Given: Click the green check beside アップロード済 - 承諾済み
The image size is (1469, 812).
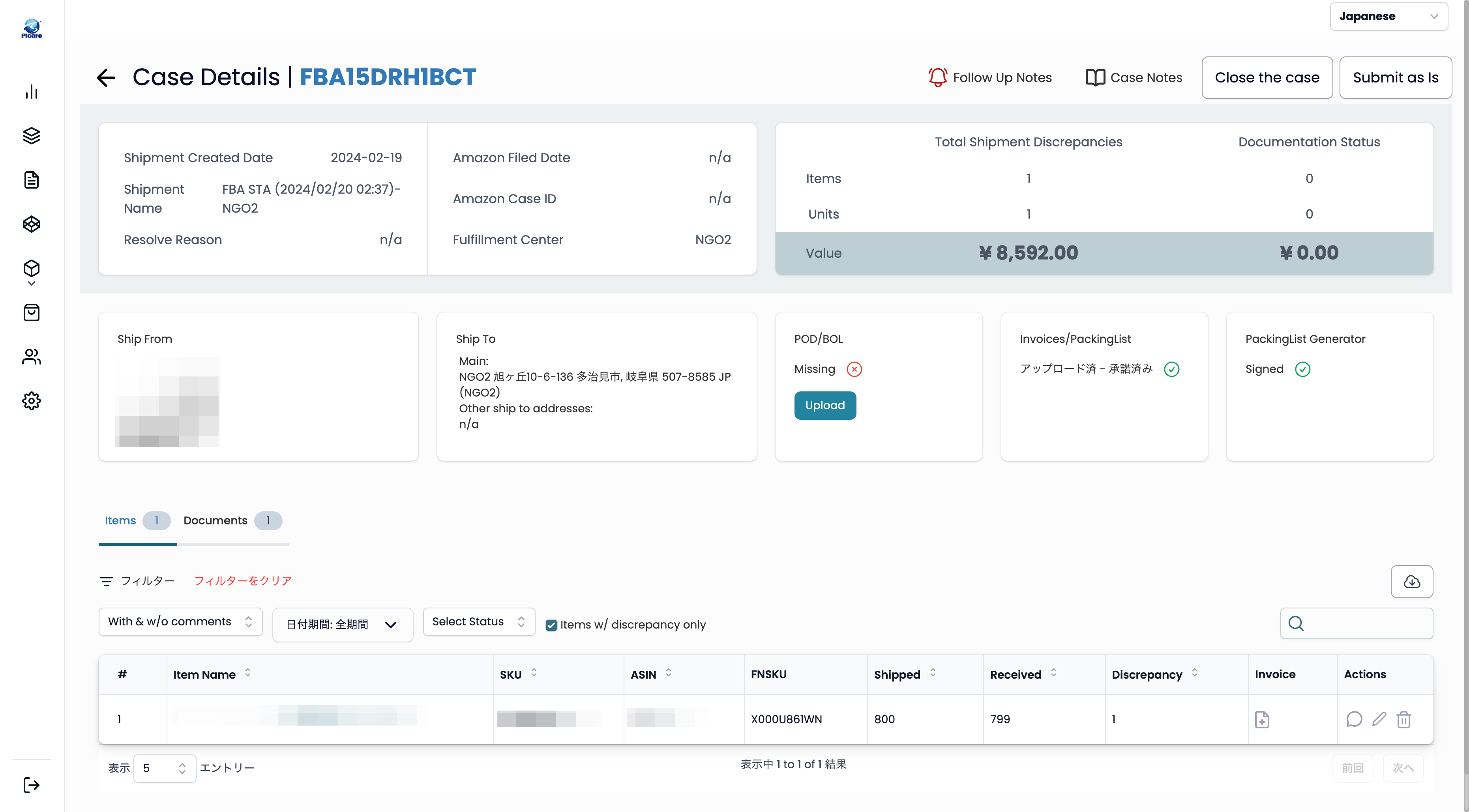Looking at the screenshot, I should coord(1171,370).
